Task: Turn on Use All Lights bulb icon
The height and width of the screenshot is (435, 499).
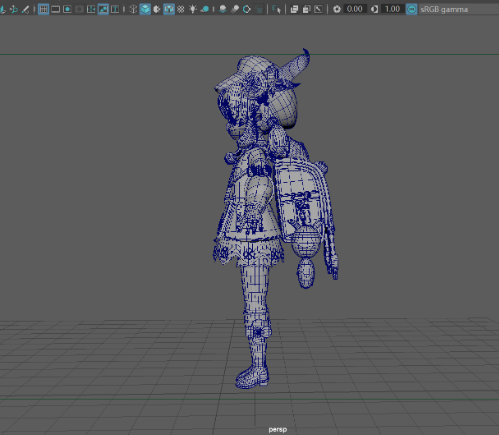Action: (193, 9)
